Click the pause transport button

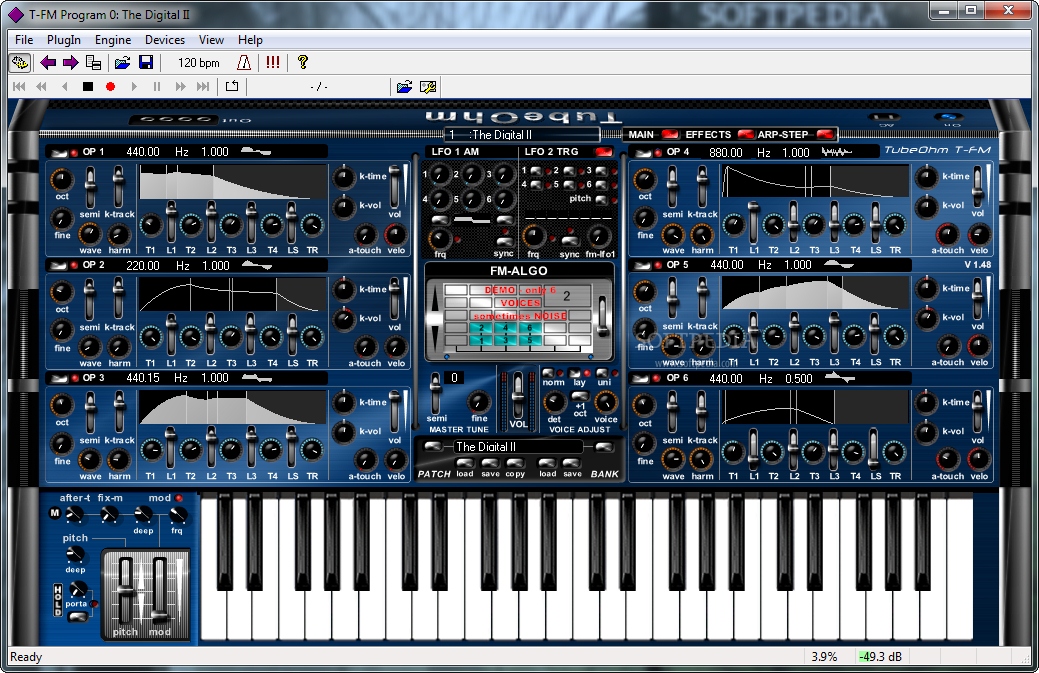(x=157, y=86)
